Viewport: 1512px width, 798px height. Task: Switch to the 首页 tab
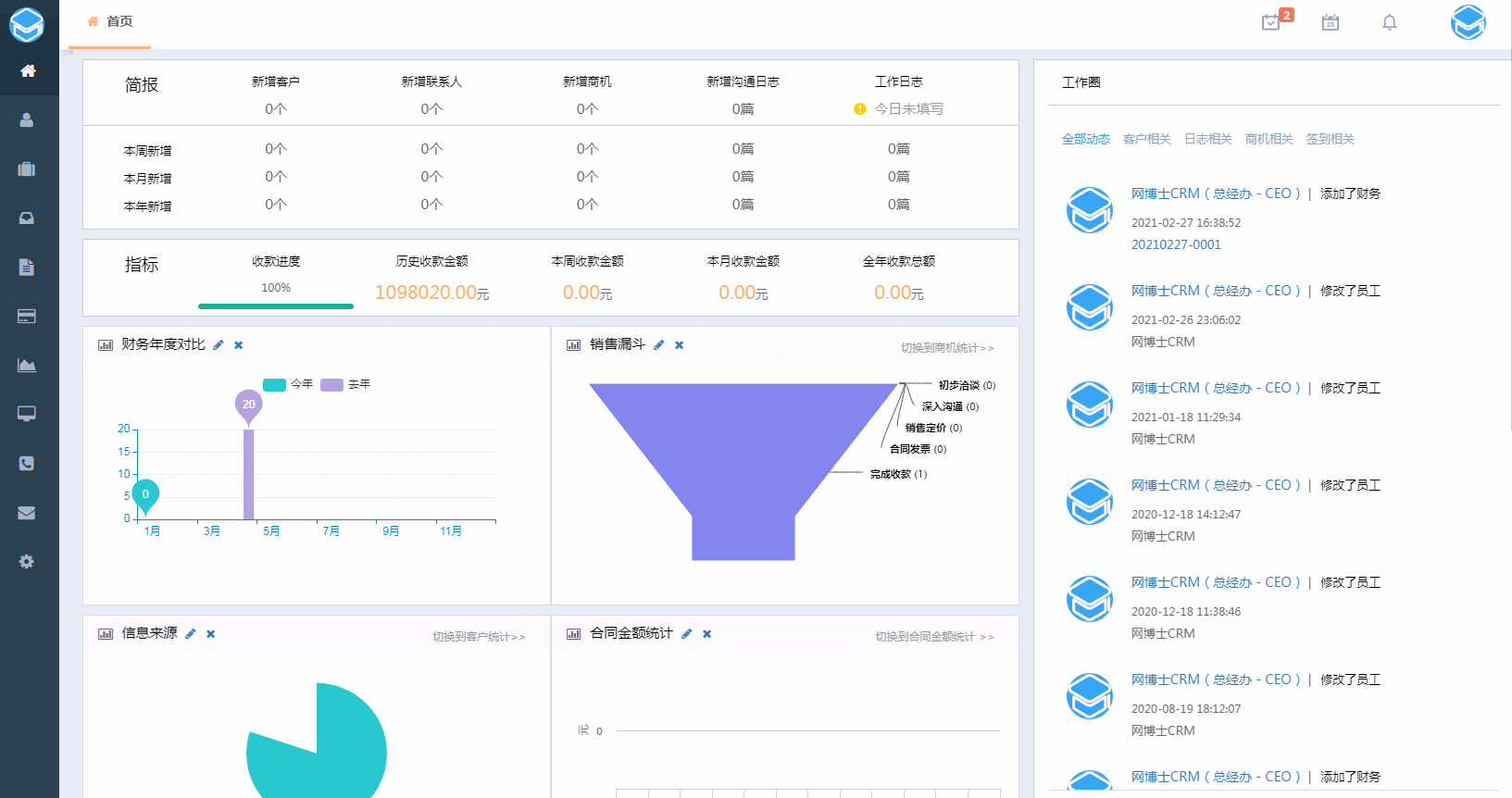pyautogui.click(x=110, y=21)
